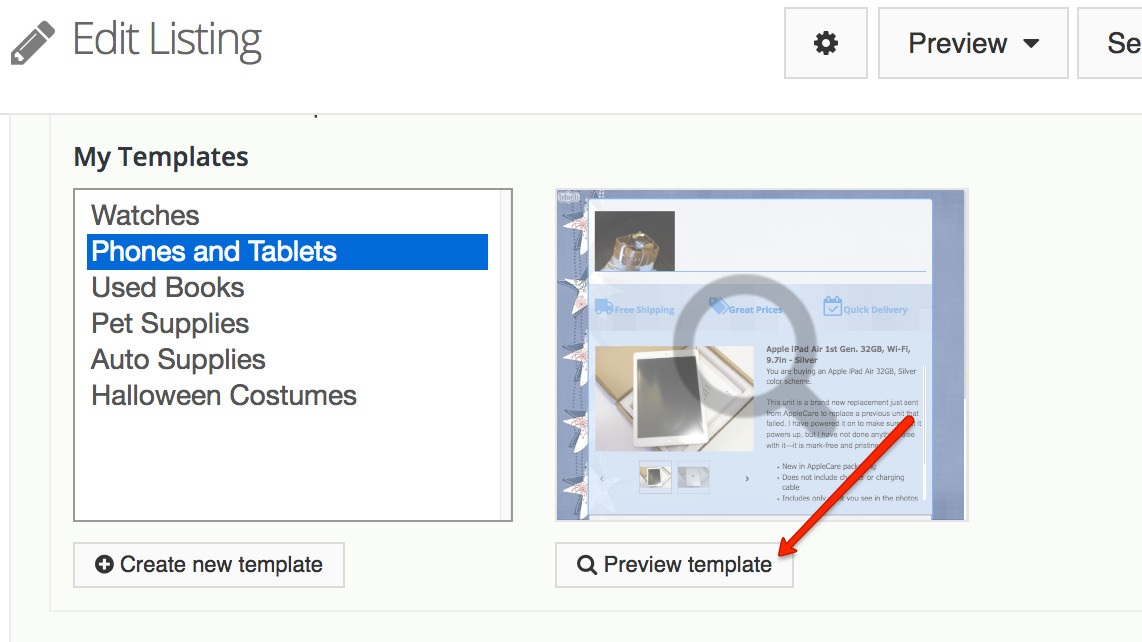Click the Create new template button
Viewport: 1142px width, 642px height.
(x=209, y=565)
